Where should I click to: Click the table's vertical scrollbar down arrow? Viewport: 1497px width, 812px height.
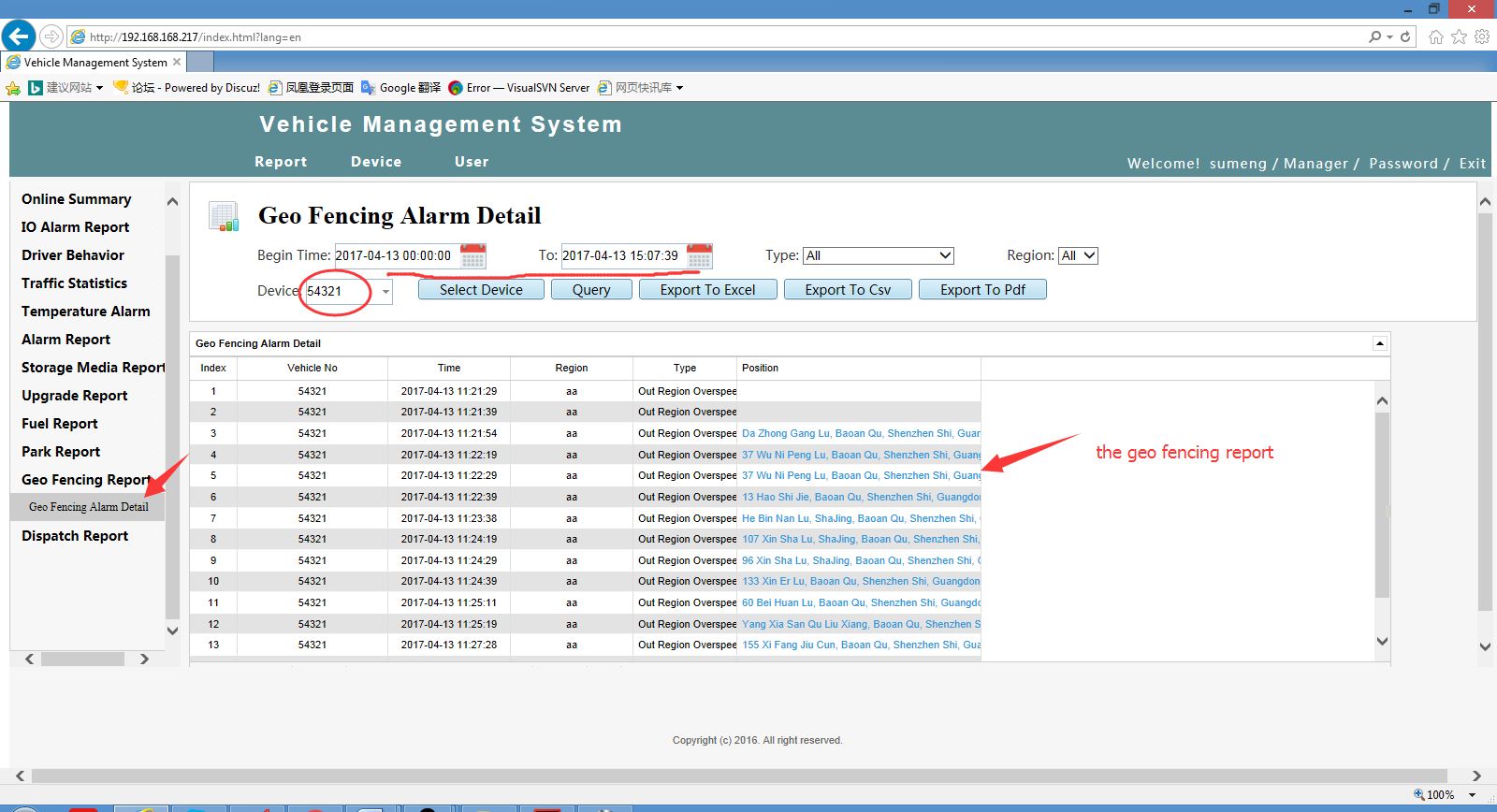click(x=1383, y=642)
